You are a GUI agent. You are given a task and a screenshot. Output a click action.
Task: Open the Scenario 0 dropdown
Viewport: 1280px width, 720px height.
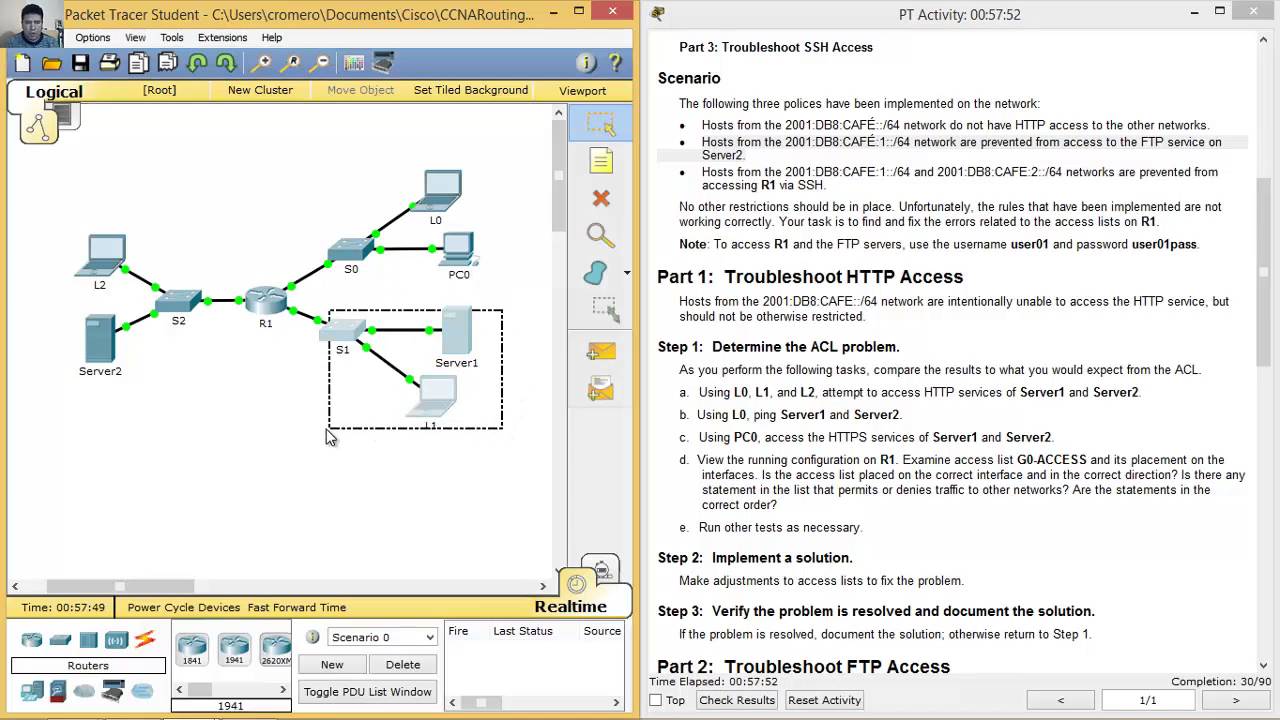pos(382,637)
